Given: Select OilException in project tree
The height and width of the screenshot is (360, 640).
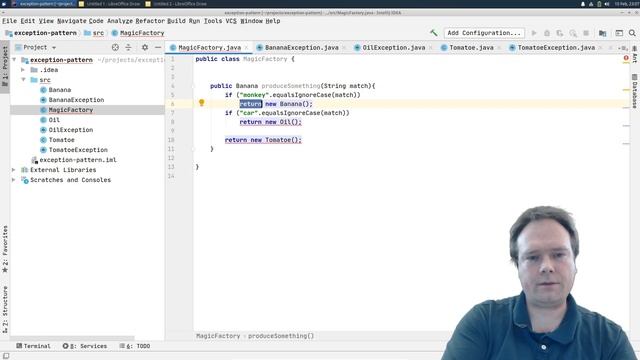Looking at the screenshot, I should 71,130.
